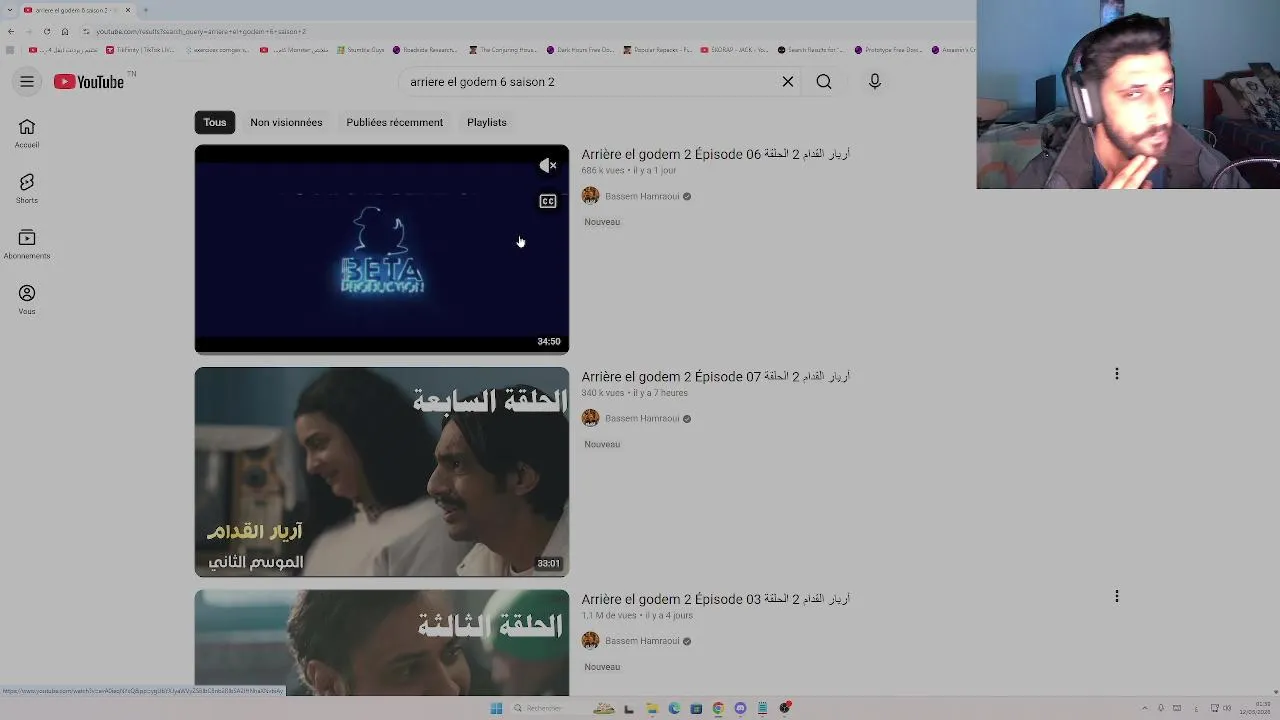Open Bassem Hamraoui channel name under Épisode 03
Screen dimensions: 1280x720
(x=642, y=641)
